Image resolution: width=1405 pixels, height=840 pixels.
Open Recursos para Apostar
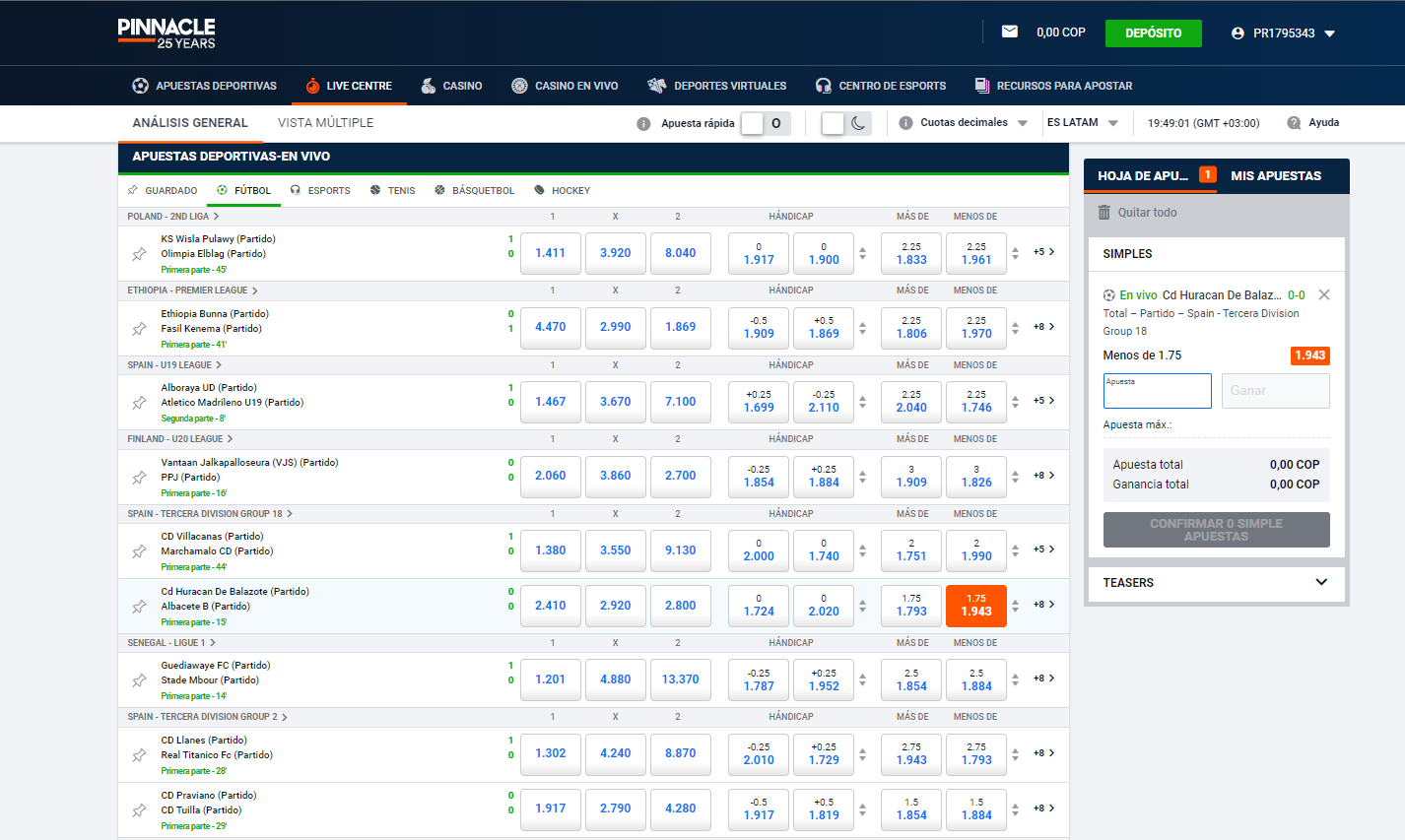click(x=1053, y=86)
